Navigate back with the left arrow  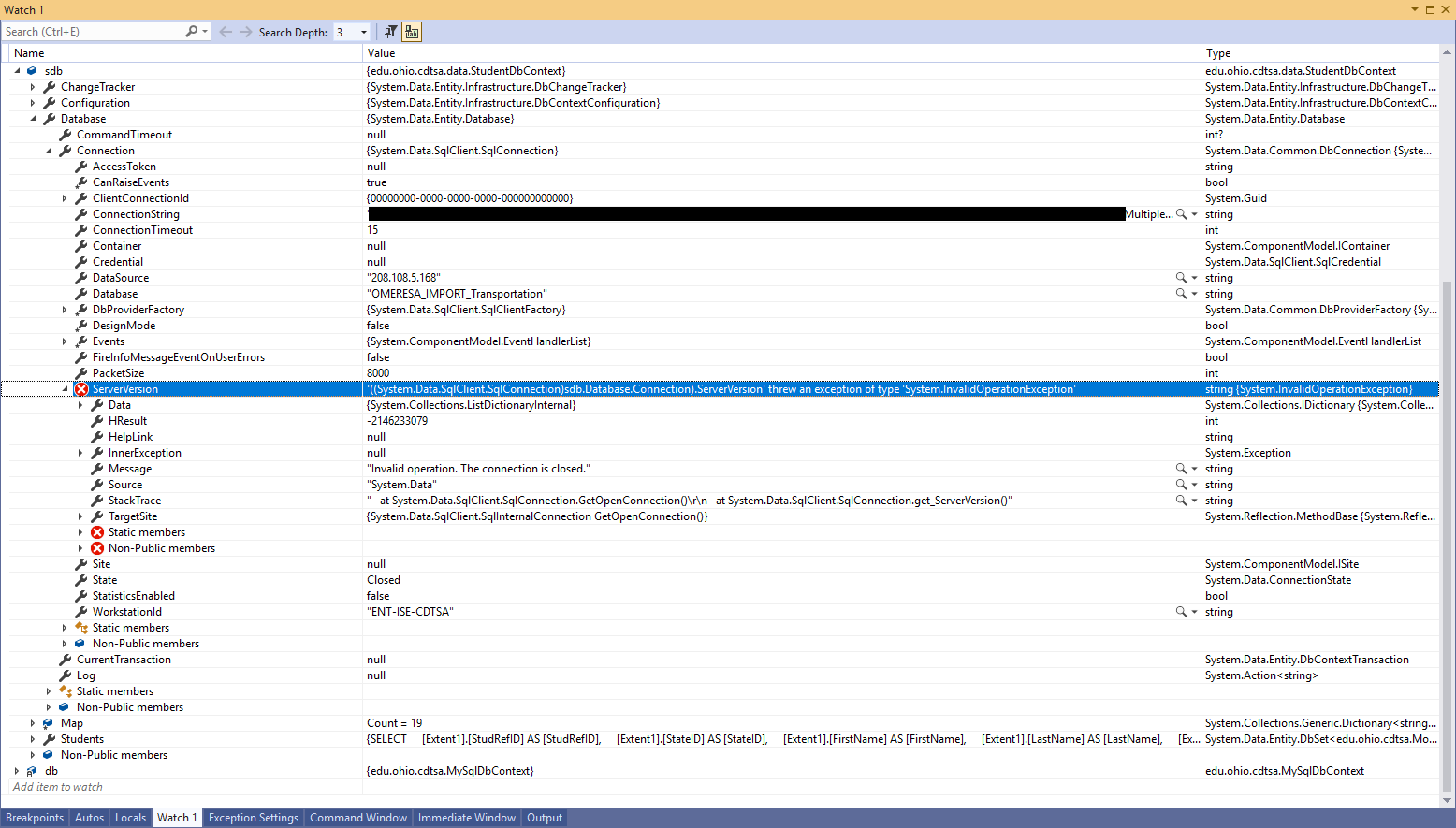coord(226,32)
